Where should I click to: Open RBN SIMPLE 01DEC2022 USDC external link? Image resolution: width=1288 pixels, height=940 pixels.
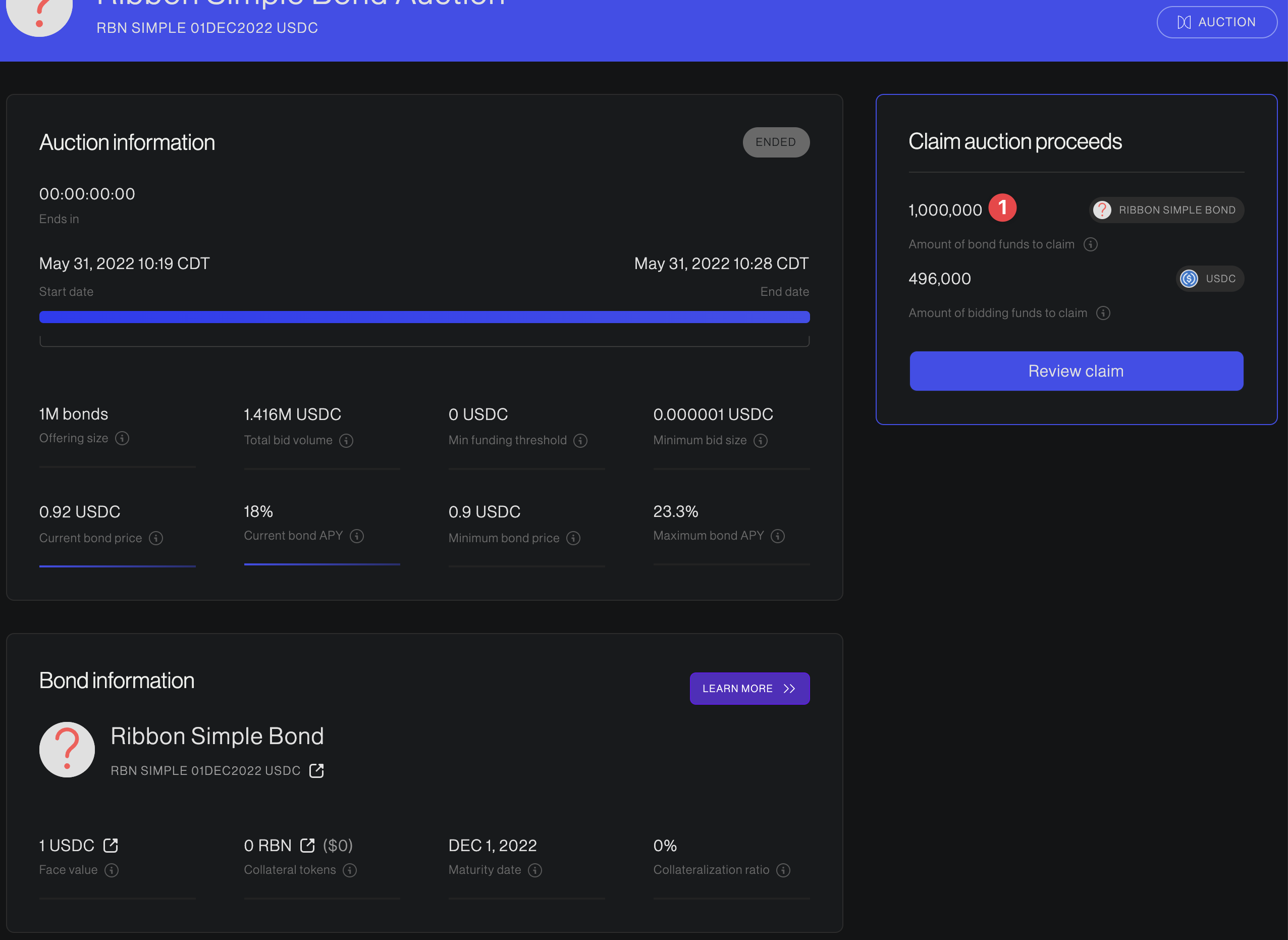(316, 770)
